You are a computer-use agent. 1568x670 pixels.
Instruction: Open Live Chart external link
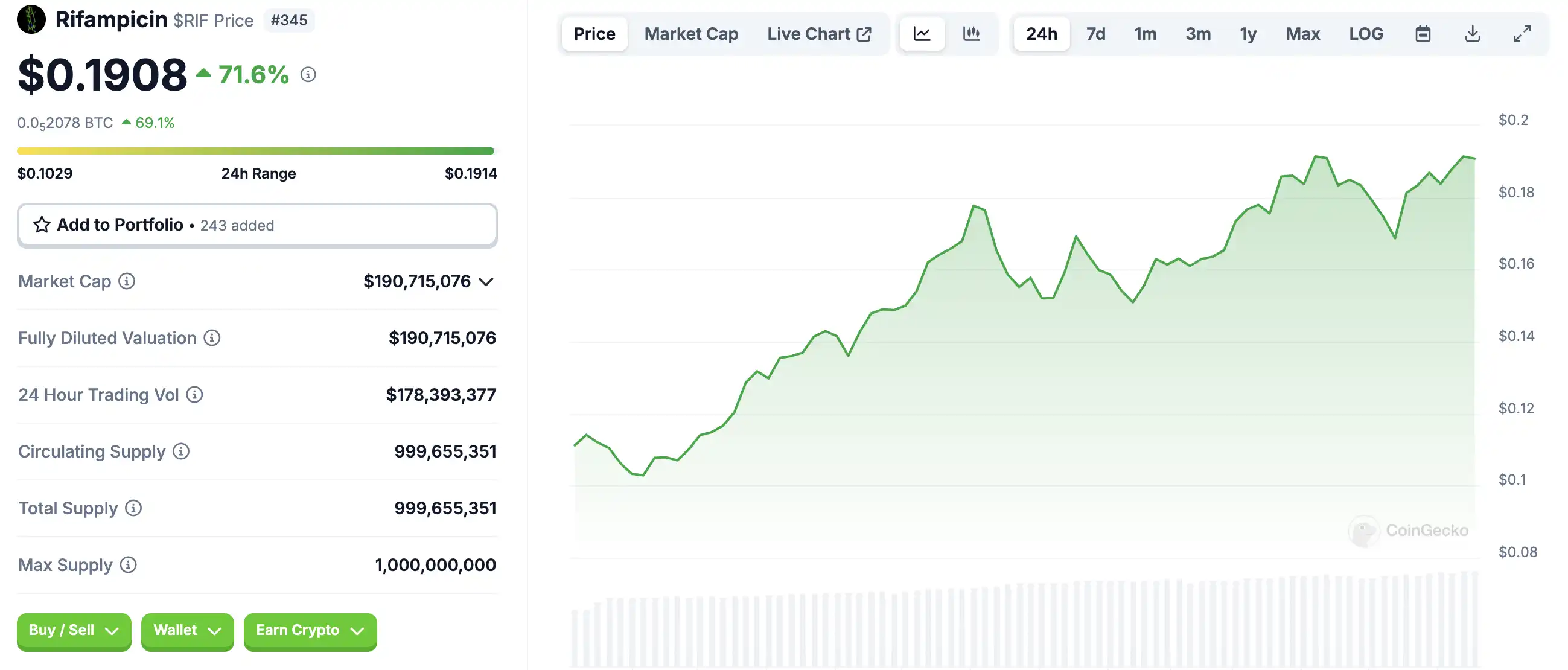pyautogui.click(x=818, y=34)
